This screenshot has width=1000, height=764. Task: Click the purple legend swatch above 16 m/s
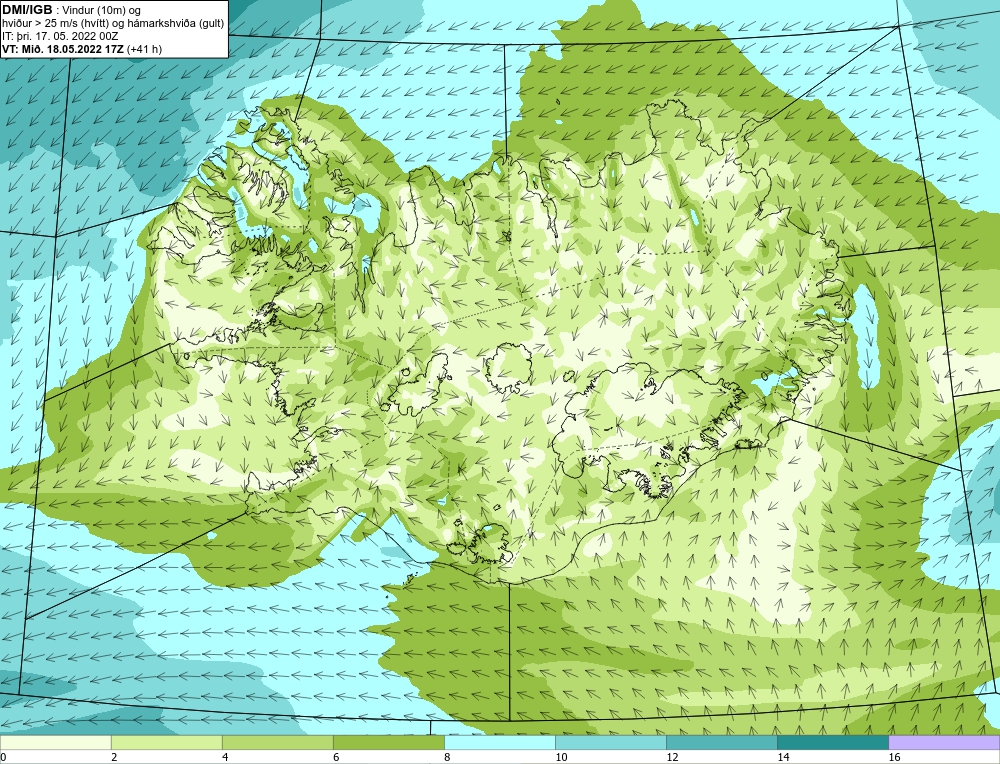tap(944, 742)
